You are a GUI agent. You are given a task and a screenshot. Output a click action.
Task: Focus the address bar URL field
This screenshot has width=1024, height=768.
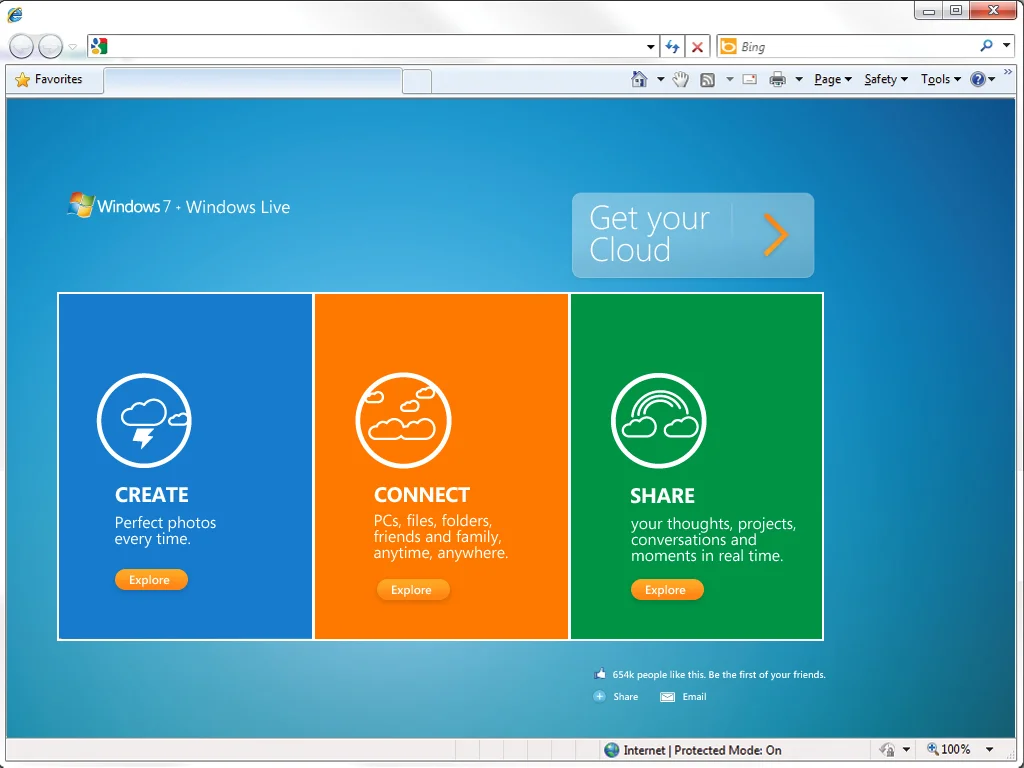click(374, 46)
